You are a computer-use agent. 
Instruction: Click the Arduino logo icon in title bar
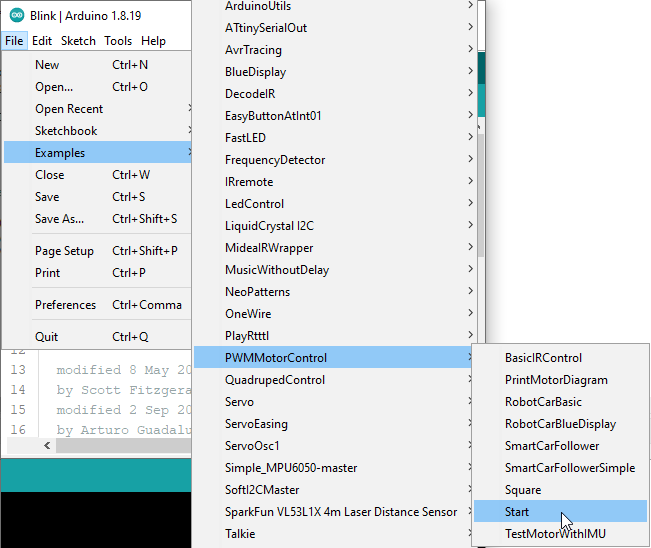tap(17, 16)
